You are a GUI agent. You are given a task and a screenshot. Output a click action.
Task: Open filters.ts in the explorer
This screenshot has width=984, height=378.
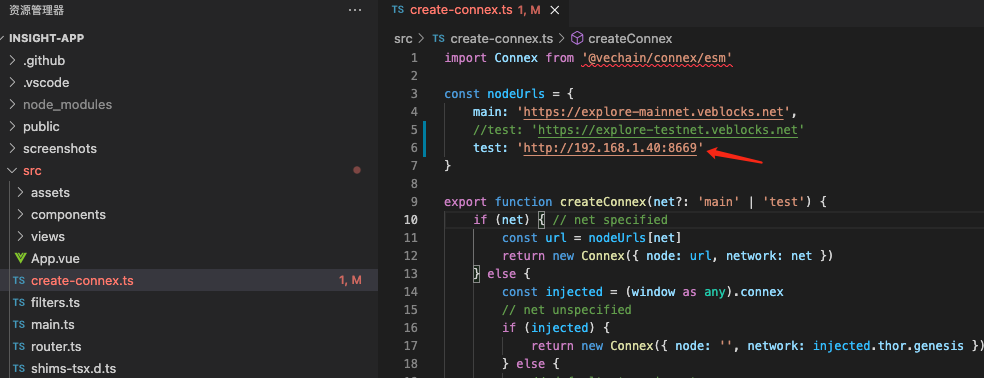[x=55, y=303]
